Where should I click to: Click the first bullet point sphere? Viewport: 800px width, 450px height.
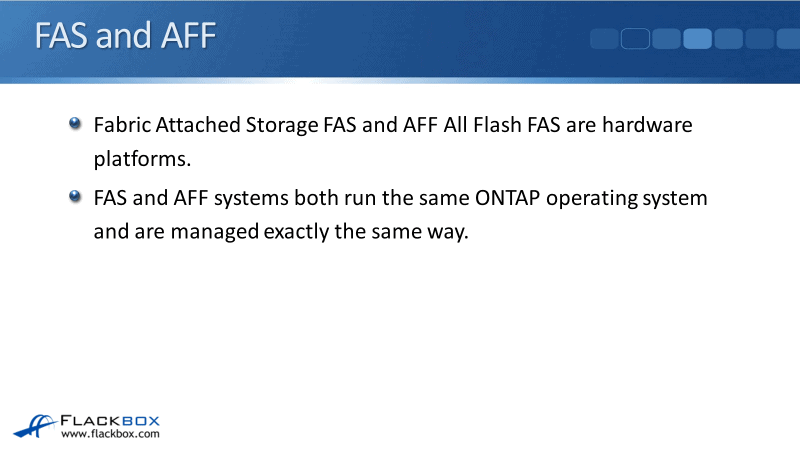76,124
